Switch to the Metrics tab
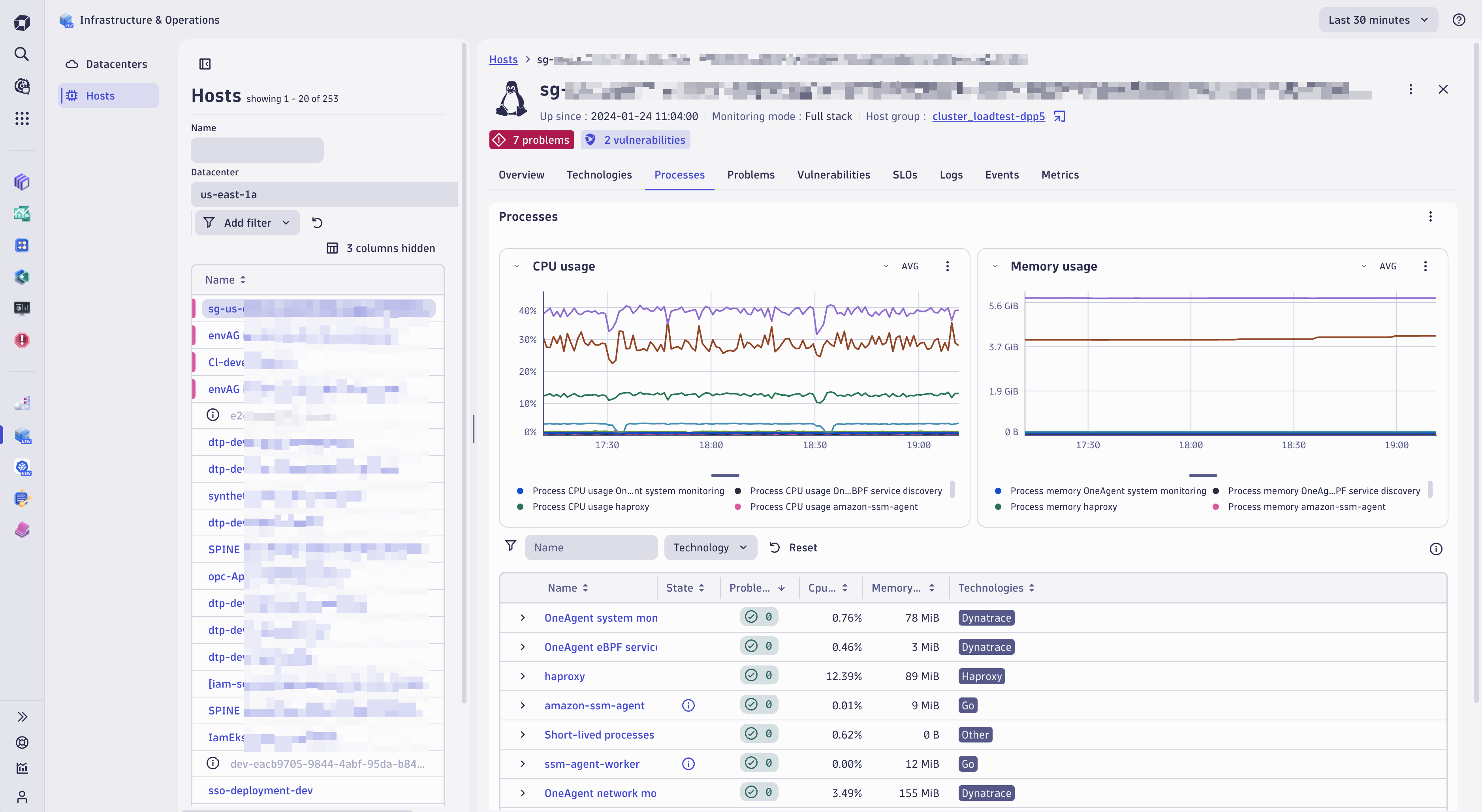Image resolution: width=1482 pixels, height=812 pixels. click(1060, 175)
